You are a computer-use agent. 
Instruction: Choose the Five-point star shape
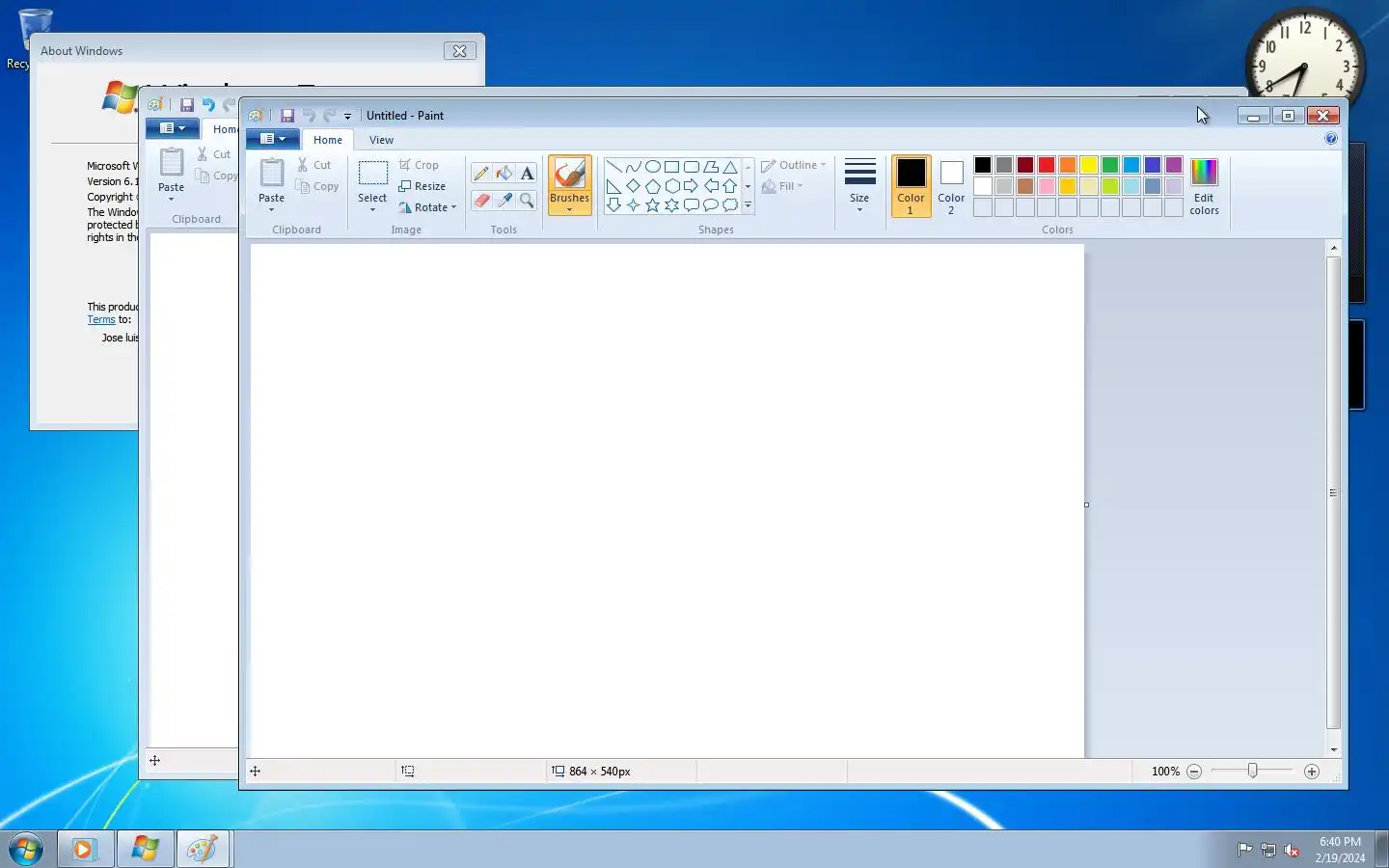coord(653,204)
